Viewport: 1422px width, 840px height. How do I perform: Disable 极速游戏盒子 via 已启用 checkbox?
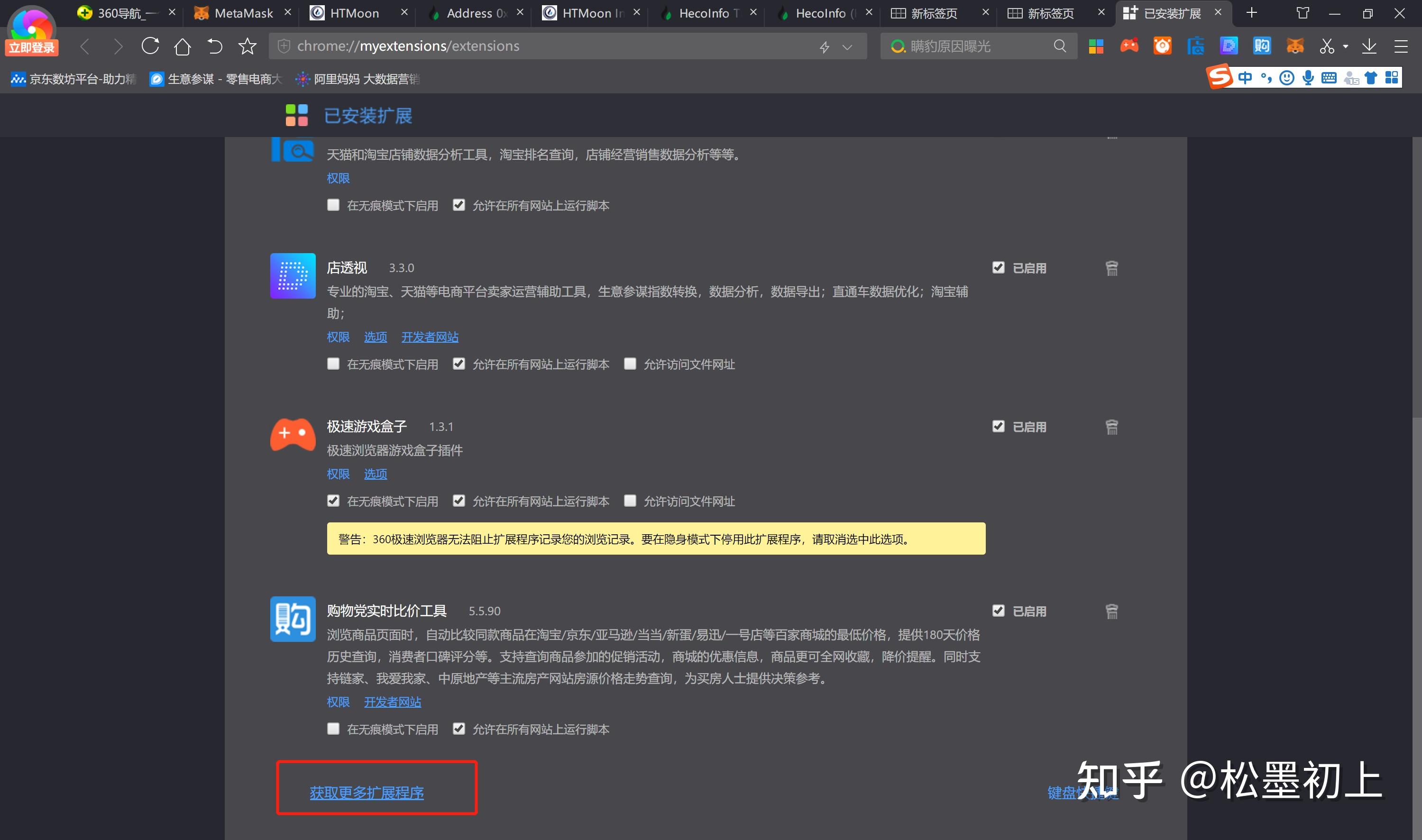999,426
